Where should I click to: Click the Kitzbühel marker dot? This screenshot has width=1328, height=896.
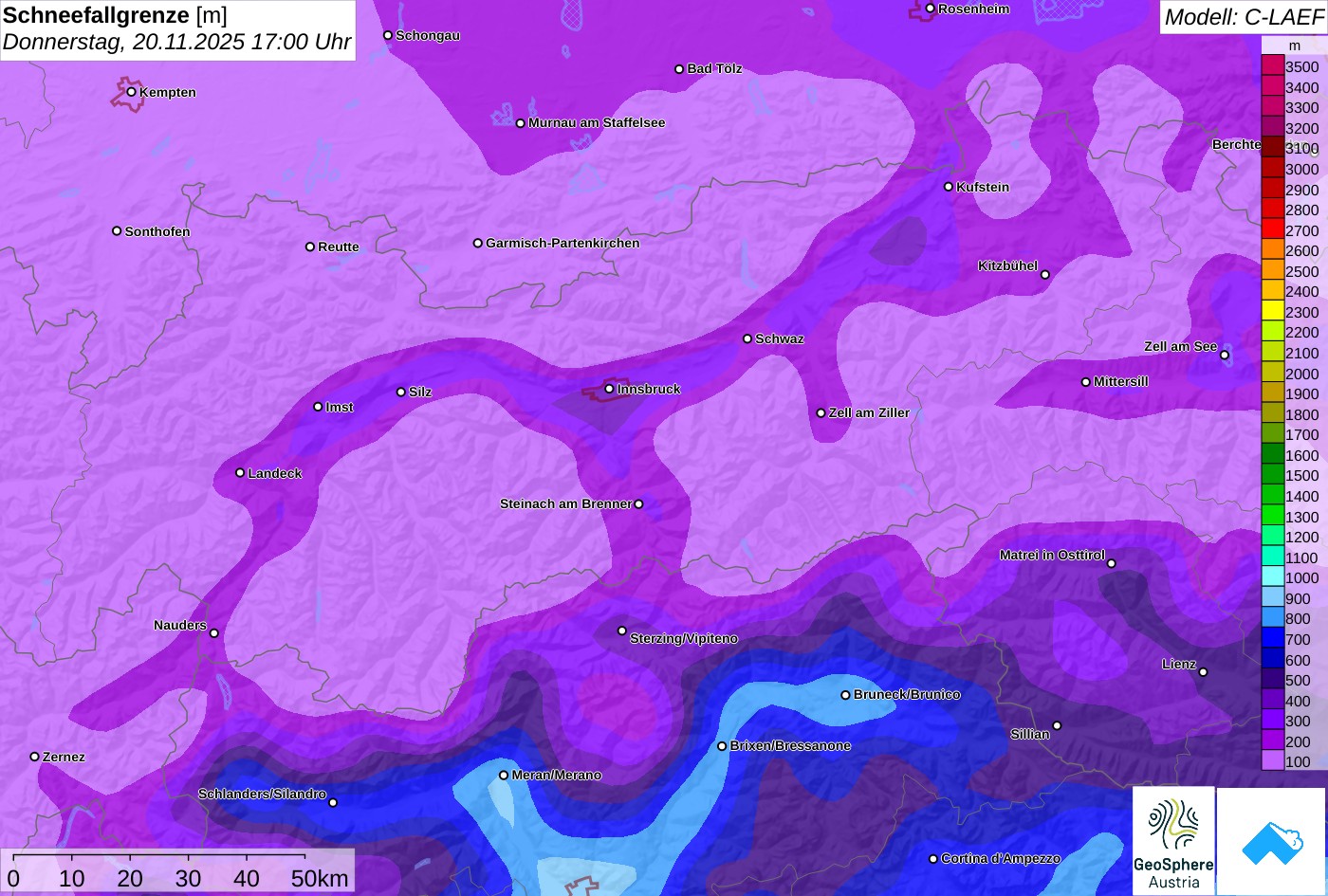tap(1045, 275)
